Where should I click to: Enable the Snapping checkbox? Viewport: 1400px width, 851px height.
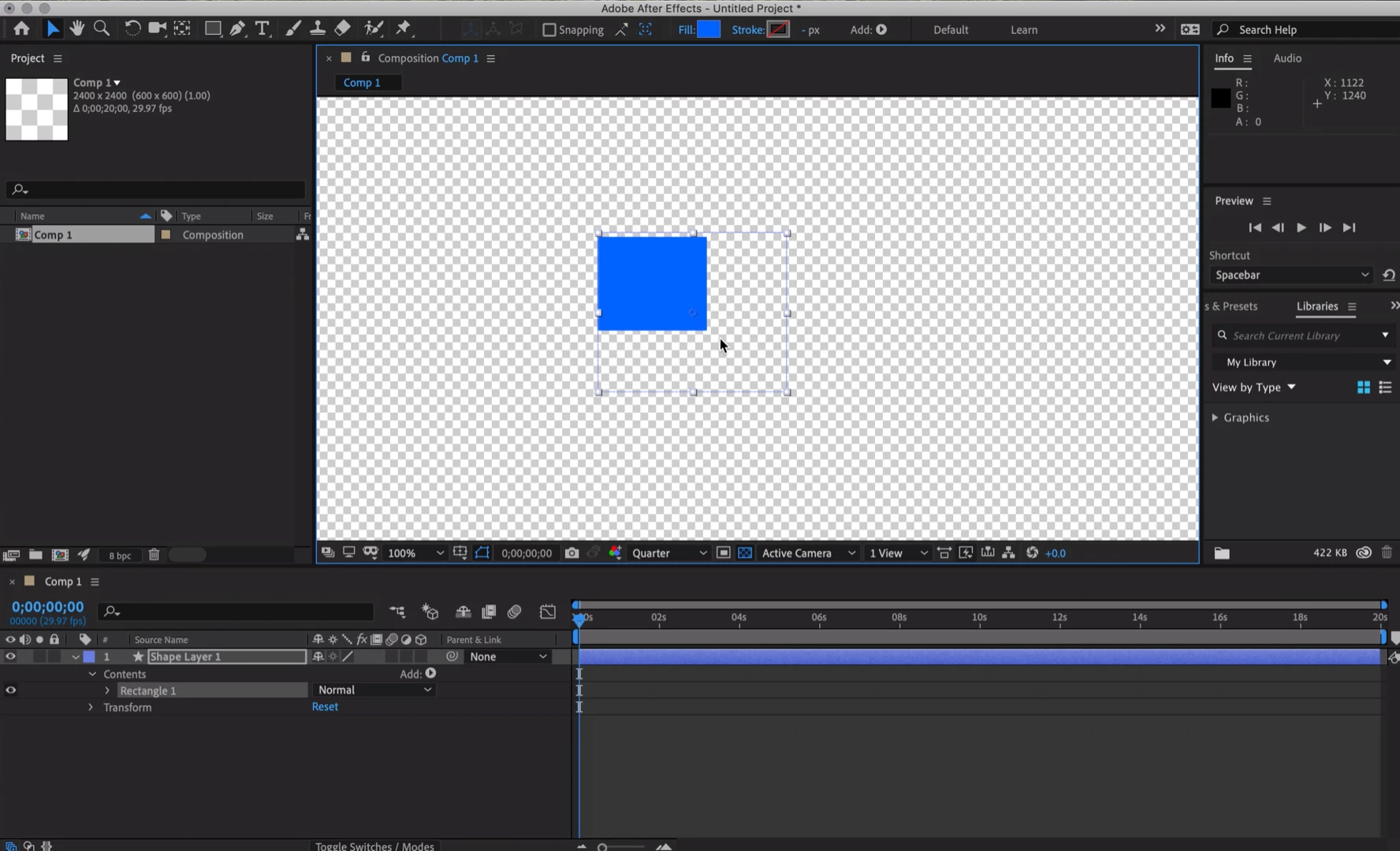click(x=549, y=30)
